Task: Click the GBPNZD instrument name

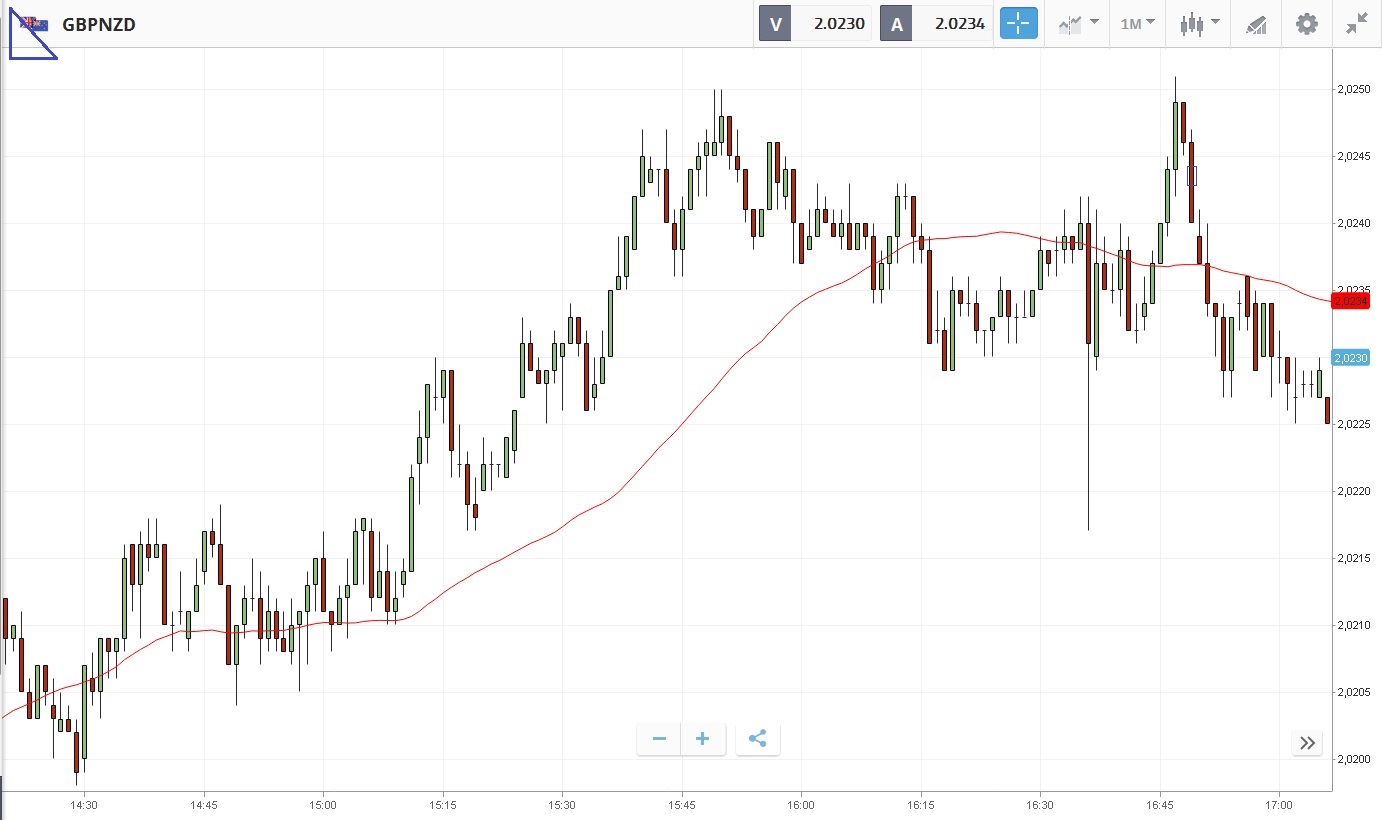Action: (98, 24)
